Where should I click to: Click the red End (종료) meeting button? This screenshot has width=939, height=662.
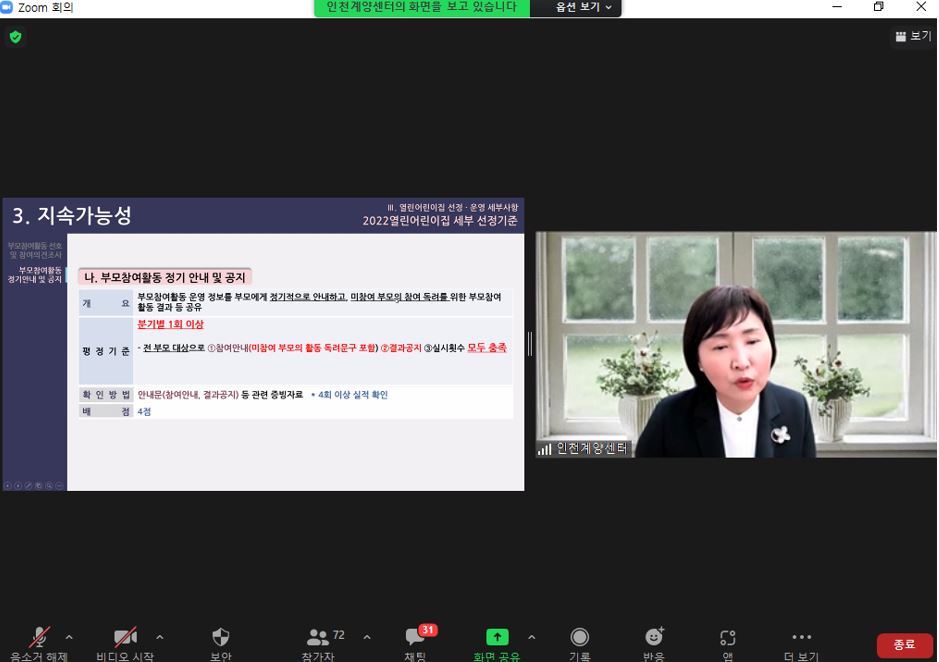click(904, 645)
